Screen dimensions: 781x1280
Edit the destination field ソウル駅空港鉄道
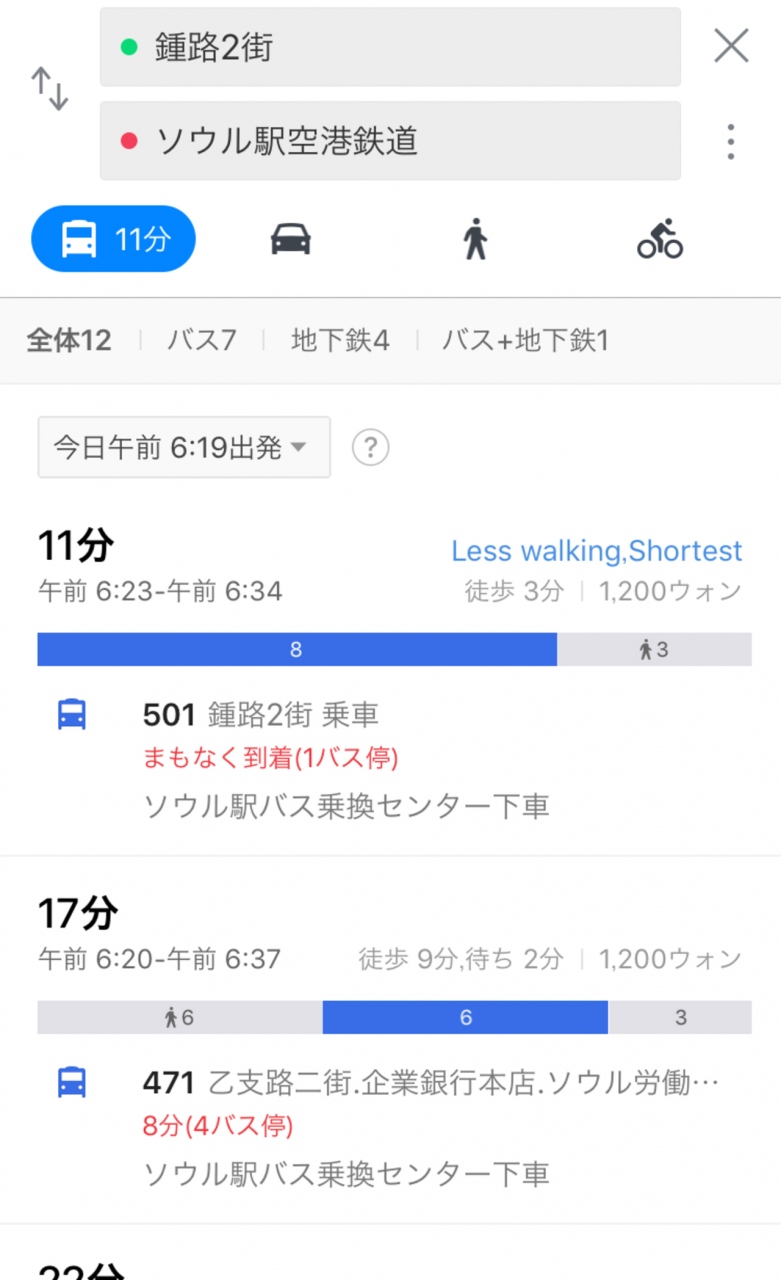(x=390, y=141)
